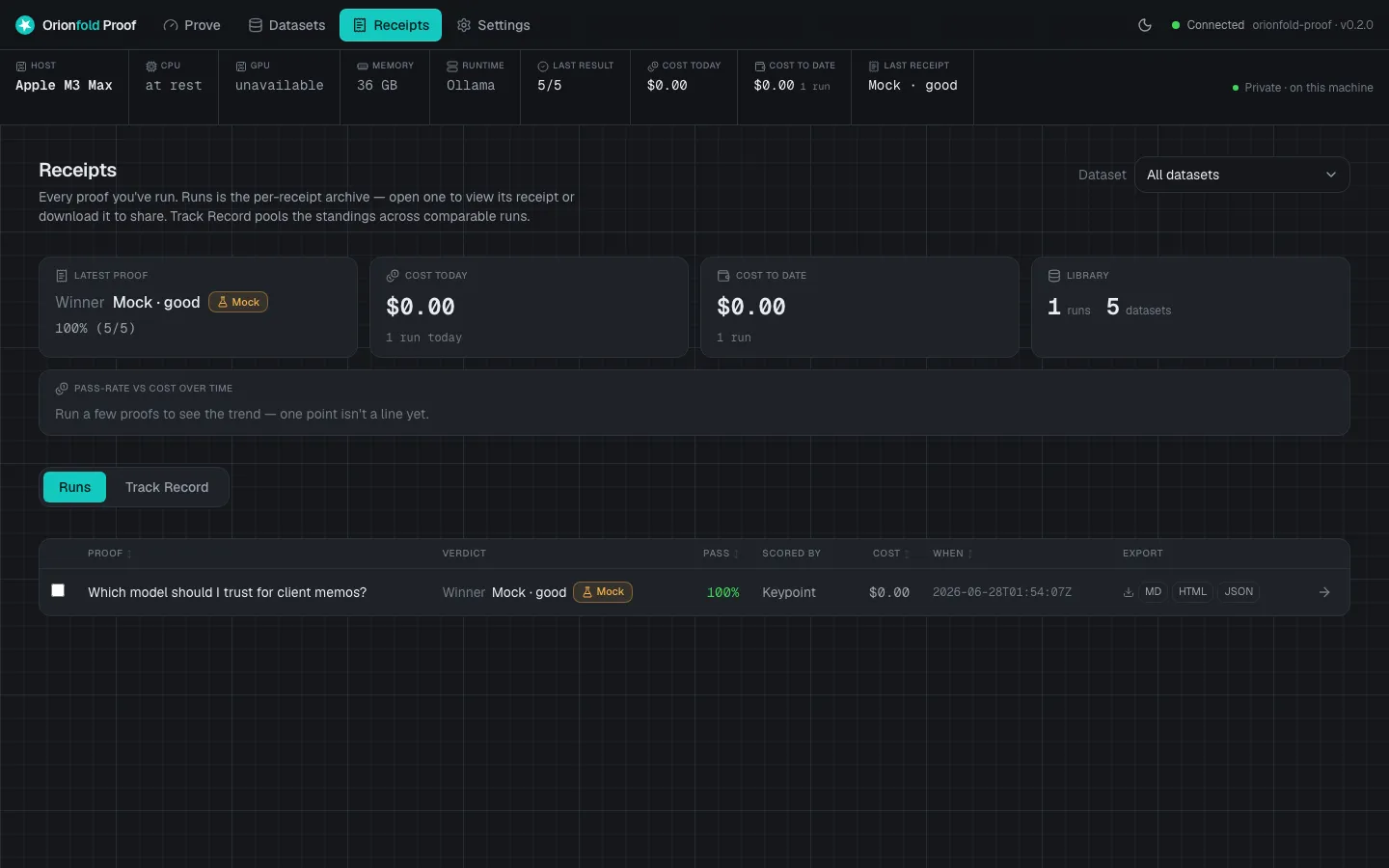Click the Host chip icon
Viewport: 1389px width, 868px height.
tap(21, 66)
